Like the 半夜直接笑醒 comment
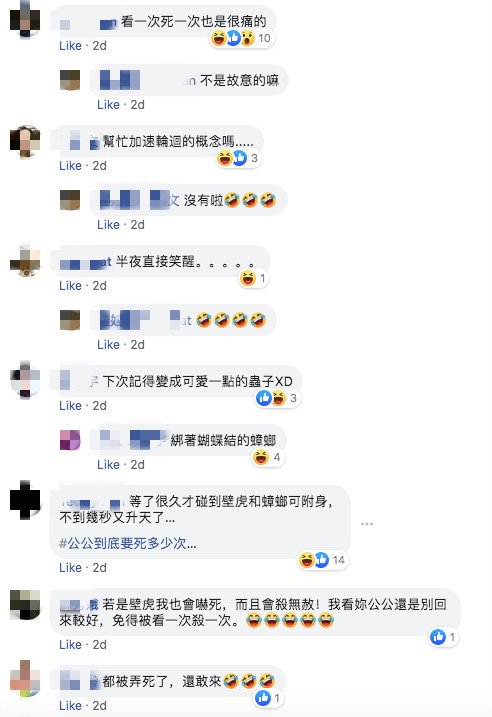Viewport: 492px width, 717px height. (x=70, y=286)
